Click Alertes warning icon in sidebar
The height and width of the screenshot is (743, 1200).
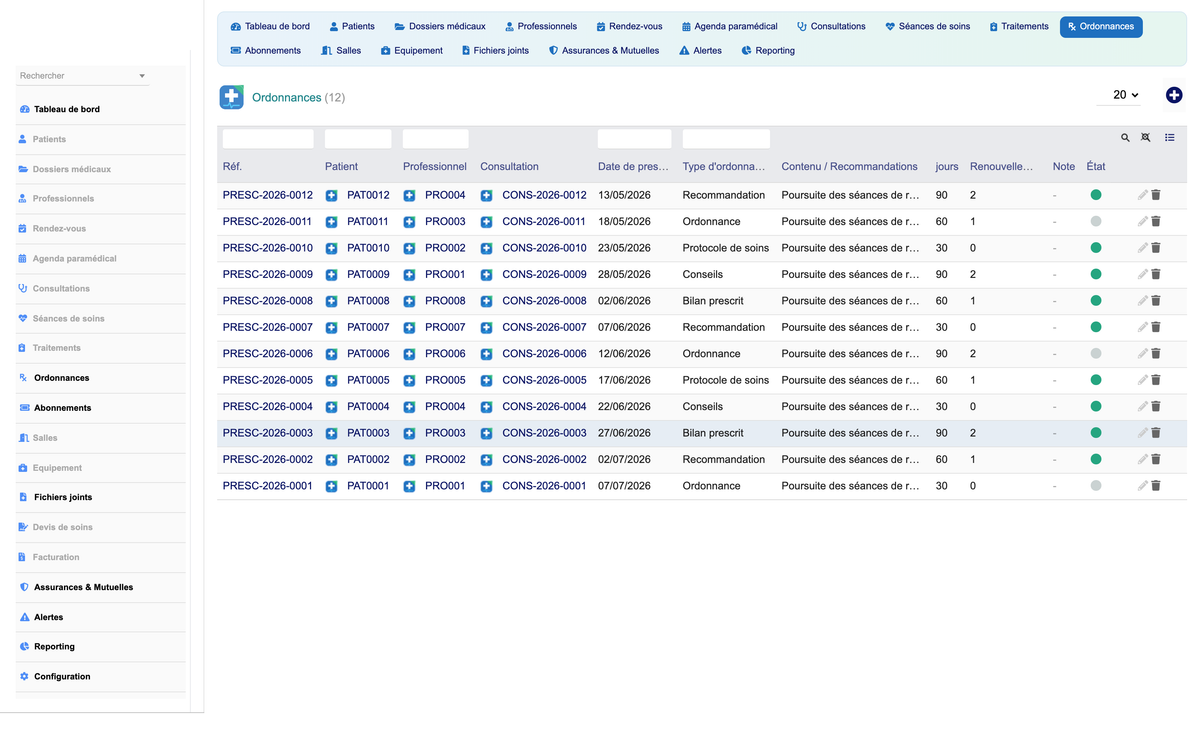coord(25,617)
